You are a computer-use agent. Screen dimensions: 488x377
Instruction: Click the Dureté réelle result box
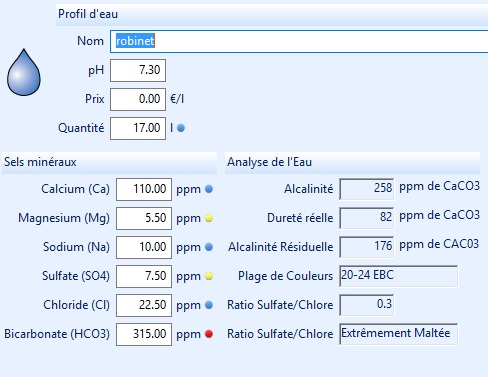click(x=367, y=218)
